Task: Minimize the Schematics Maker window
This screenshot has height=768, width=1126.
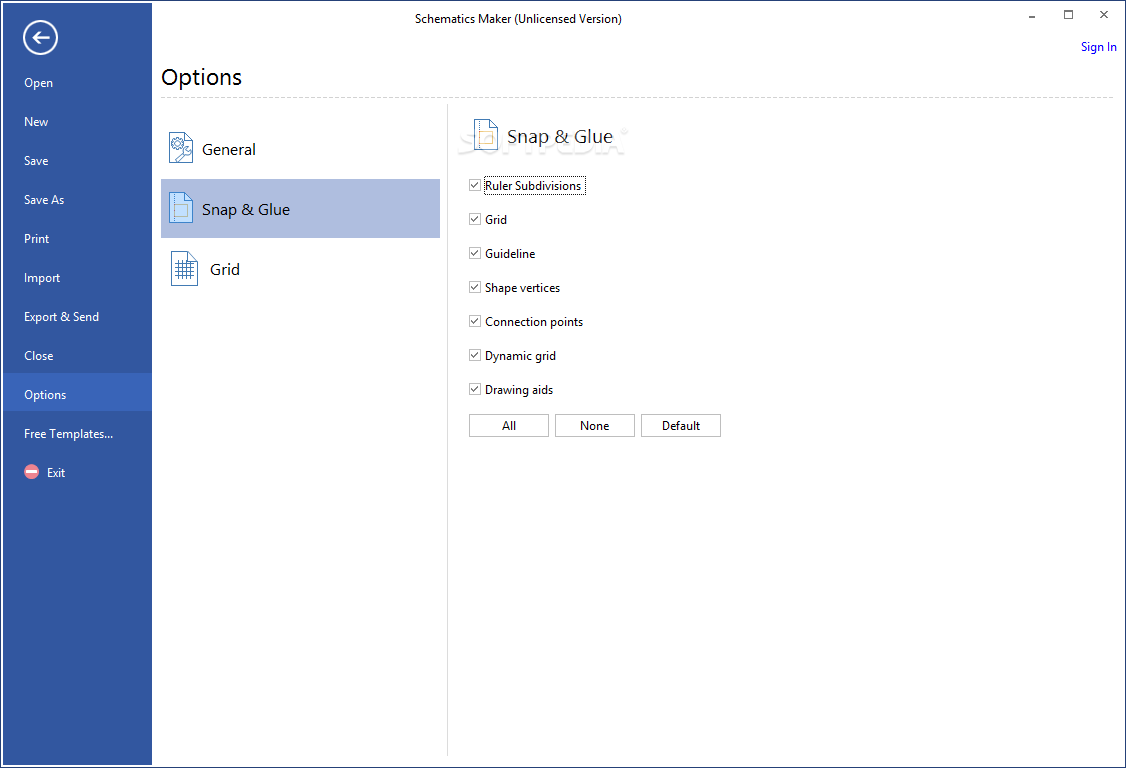Action: (1032, 16)
